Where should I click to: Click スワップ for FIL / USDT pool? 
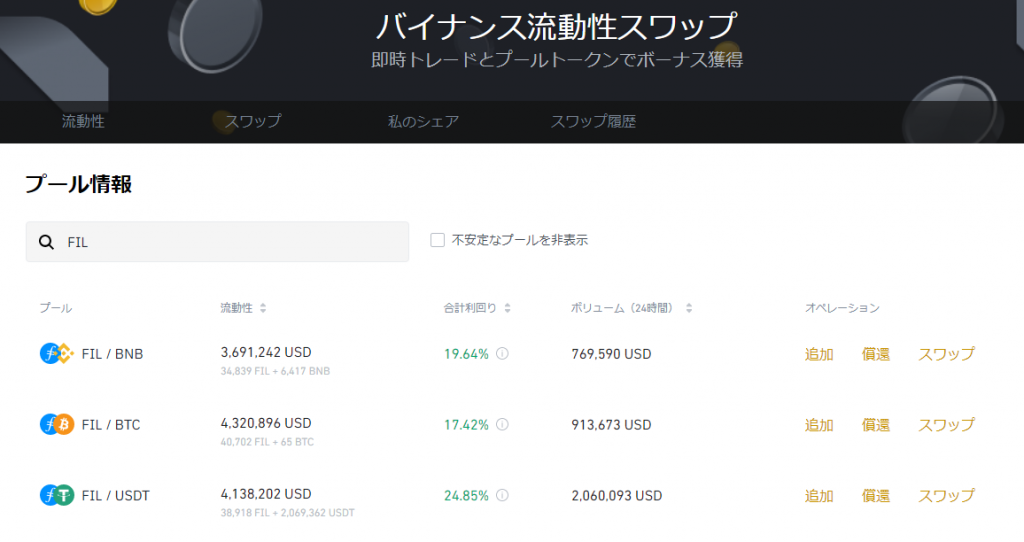[946, 496]
